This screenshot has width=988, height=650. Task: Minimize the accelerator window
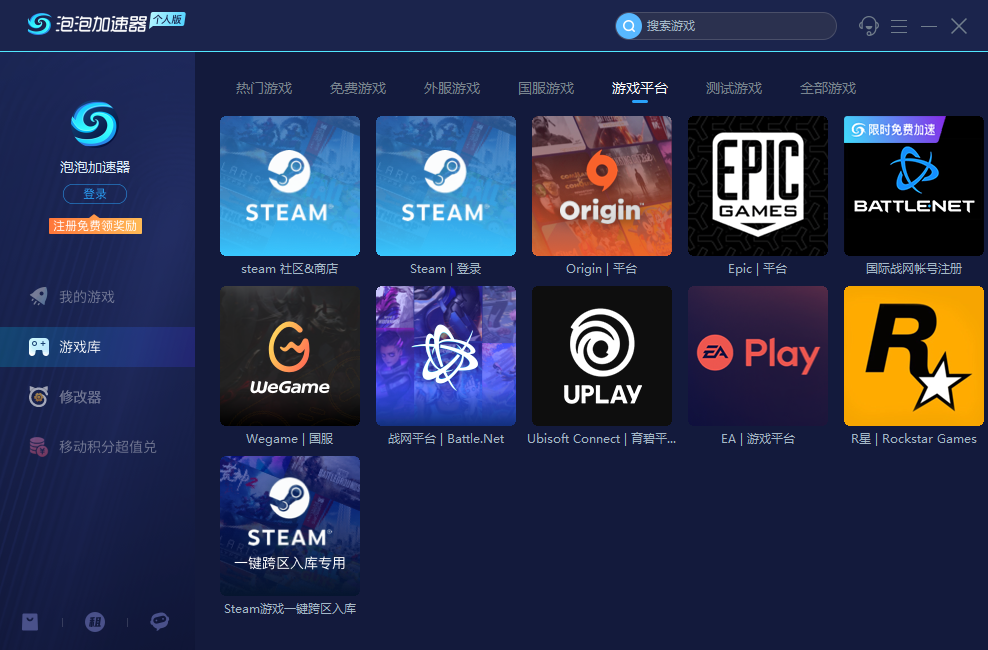pos(929,26)
